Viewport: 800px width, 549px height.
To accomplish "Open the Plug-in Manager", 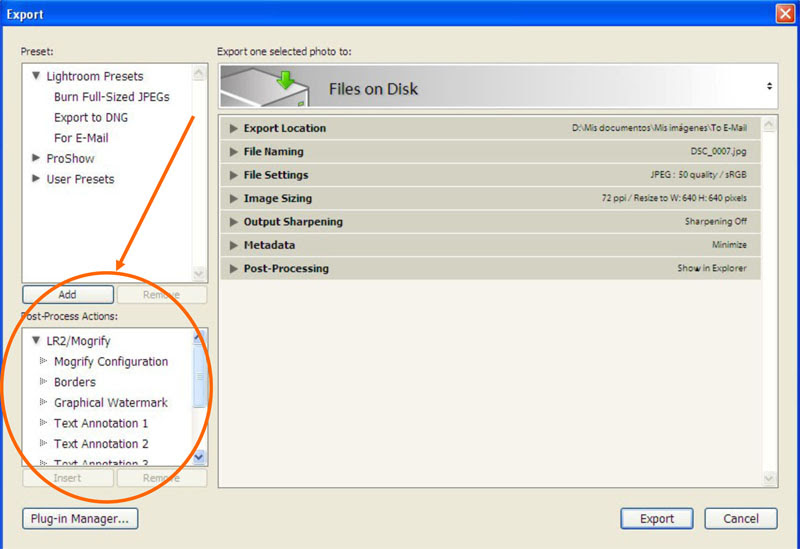I will [80, 518].
